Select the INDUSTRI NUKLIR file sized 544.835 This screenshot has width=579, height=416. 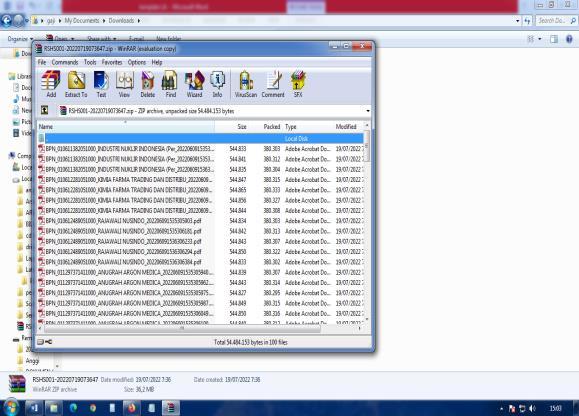pyautogui.click(x=201, y=169)
